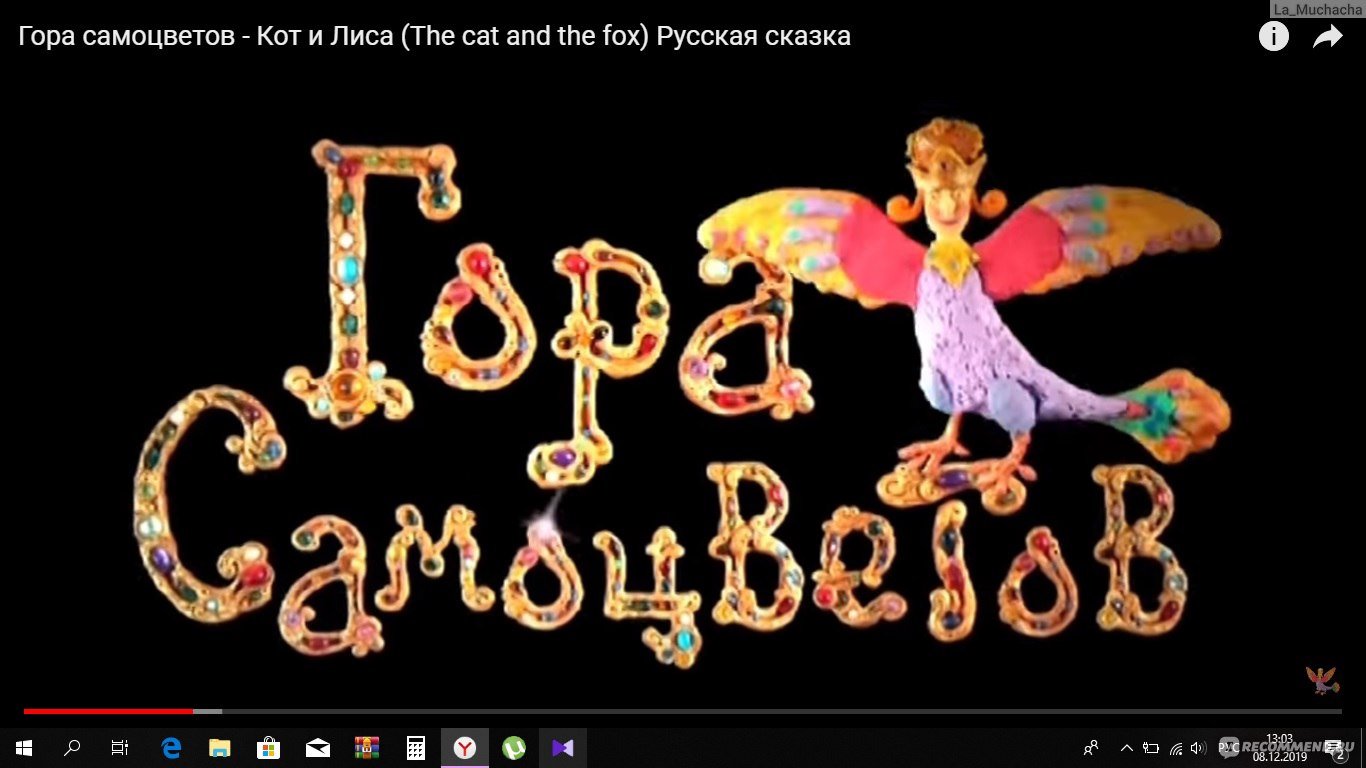Open the Windows Start menu
1366x768 pixels.
(x=23, y=747)
